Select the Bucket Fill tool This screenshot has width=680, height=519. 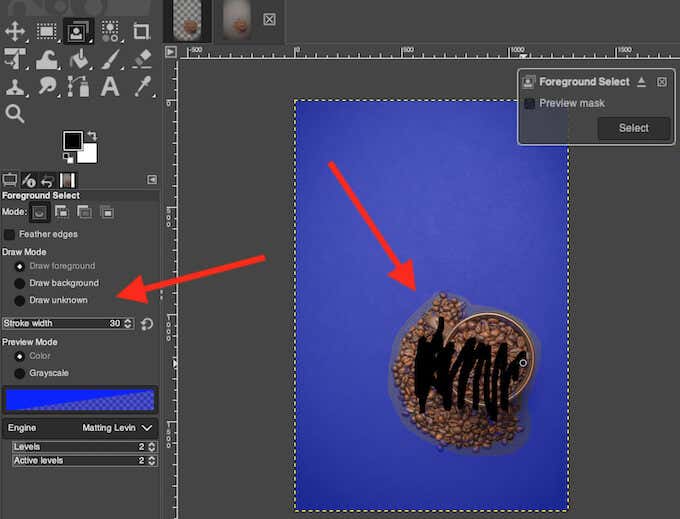[78, 59]
